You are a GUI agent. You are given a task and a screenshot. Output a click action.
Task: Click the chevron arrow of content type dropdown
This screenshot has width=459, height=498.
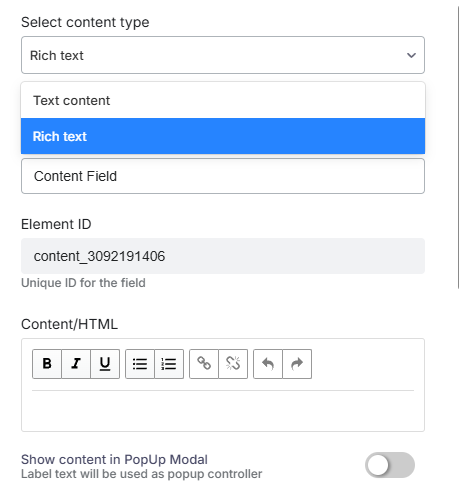pyautogui.click(x=411, y=55)
